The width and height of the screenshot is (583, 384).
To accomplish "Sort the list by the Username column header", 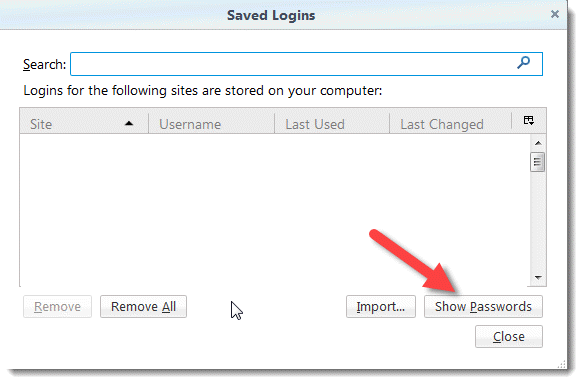I will coord(211,124).
